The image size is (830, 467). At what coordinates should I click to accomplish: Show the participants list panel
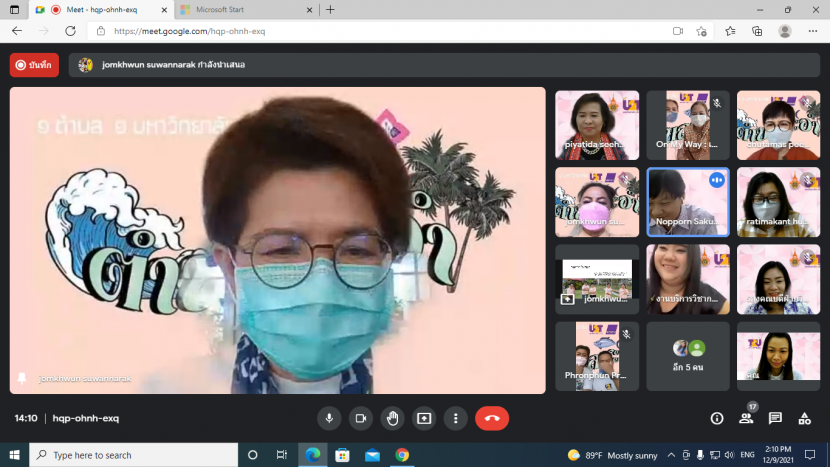[746, 419]
